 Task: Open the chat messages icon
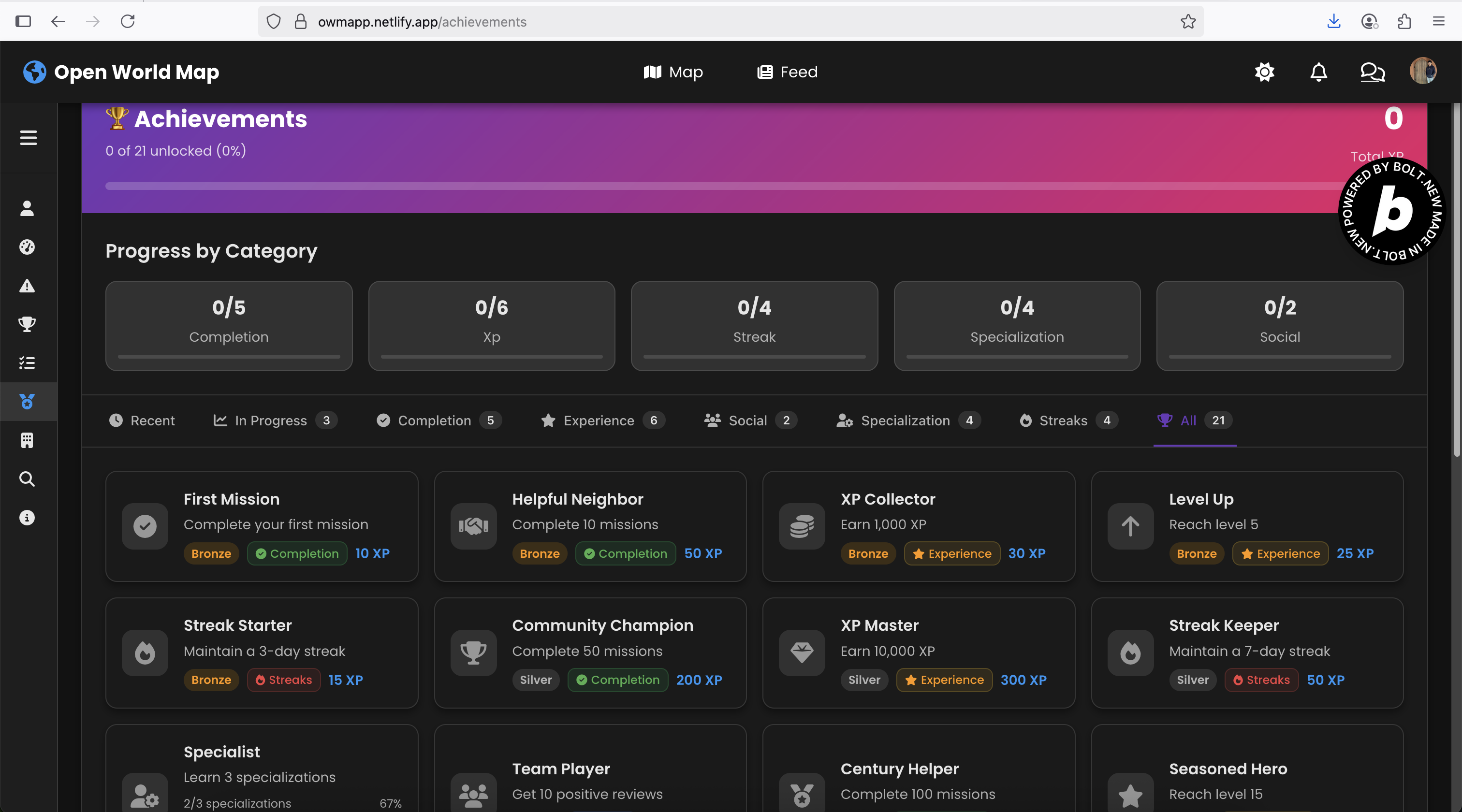1373,72
